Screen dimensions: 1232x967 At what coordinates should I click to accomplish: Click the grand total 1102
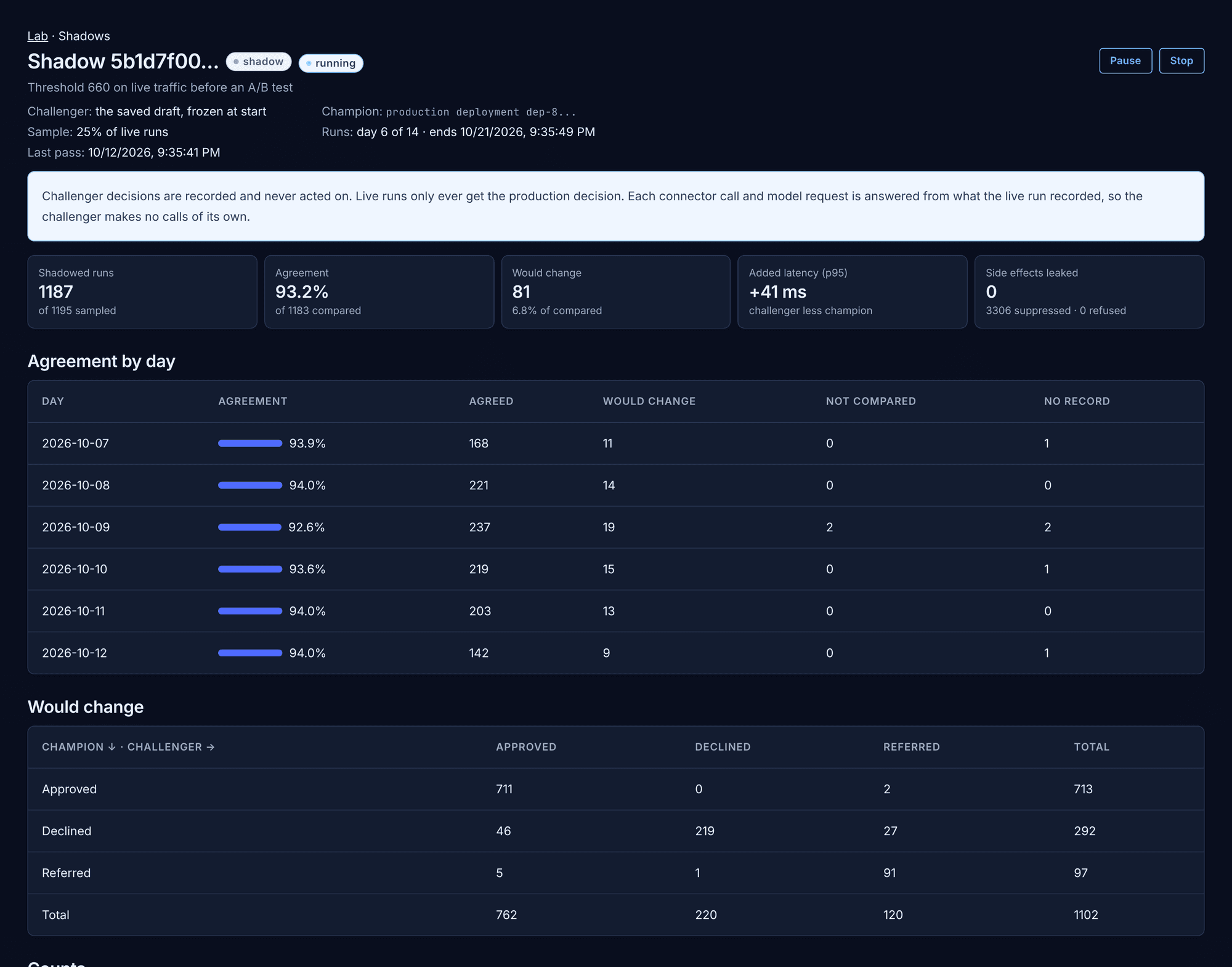coord(1086,915)
